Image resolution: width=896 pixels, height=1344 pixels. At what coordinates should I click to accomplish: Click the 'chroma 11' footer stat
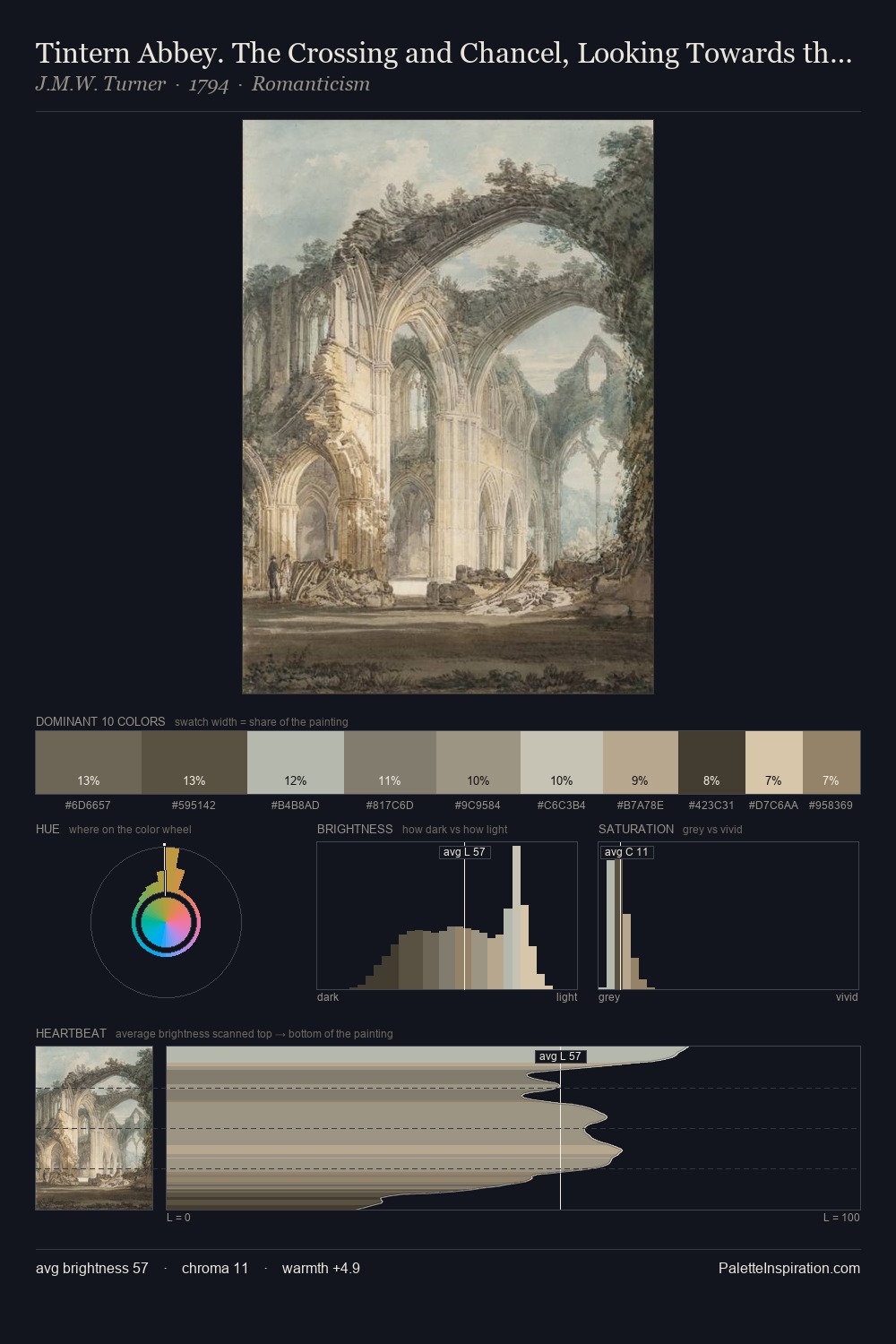[x=215, y=1268]
